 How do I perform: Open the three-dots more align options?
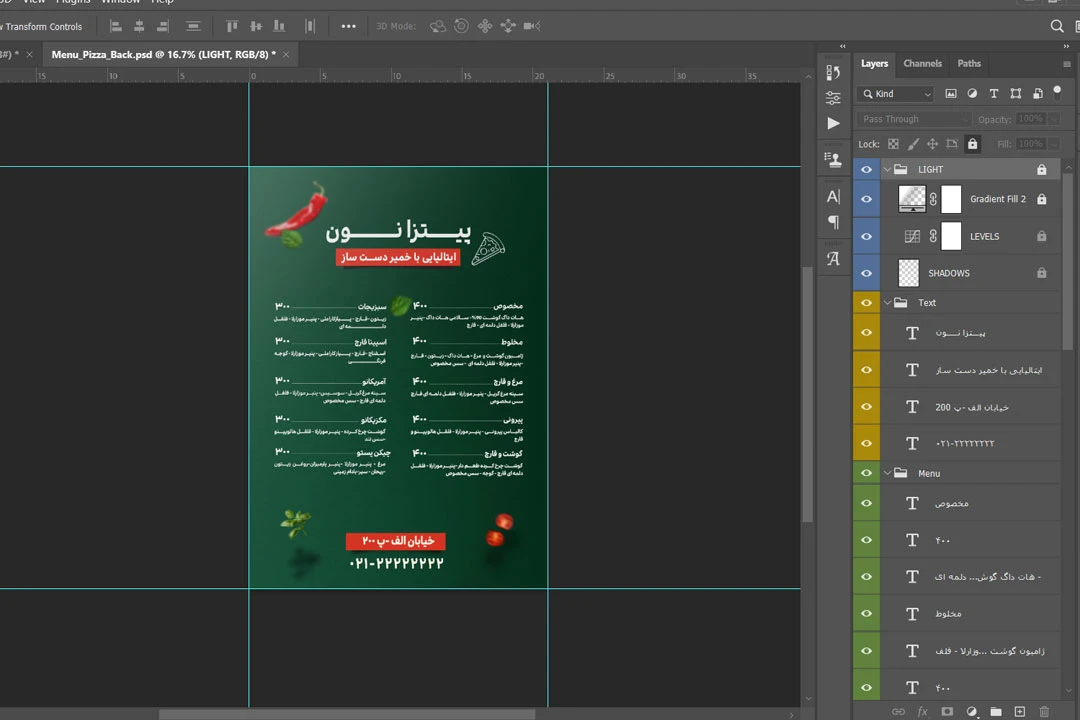point(349,26)
